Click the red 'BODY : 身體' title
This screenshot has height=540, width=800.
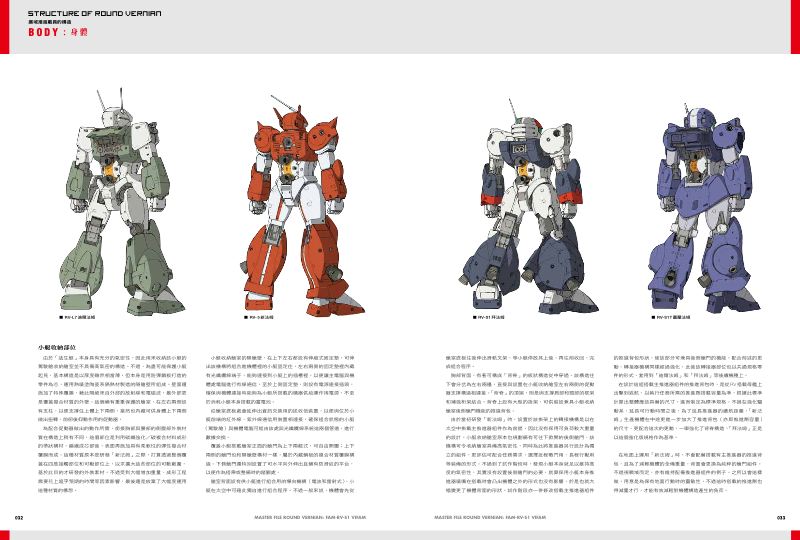58,32
